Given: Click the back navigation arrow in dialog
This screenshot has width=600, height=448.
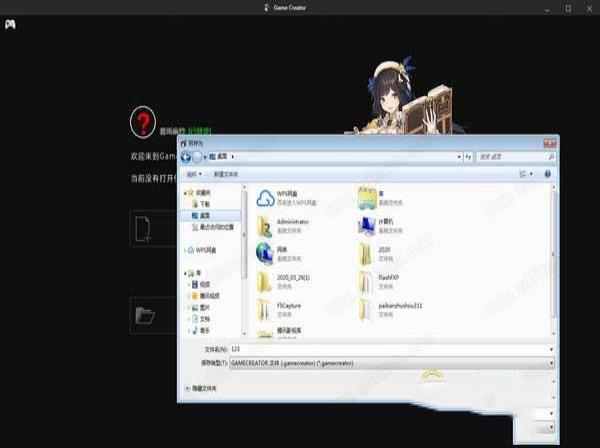Looking at the screenshot, I should coord(188,157).
